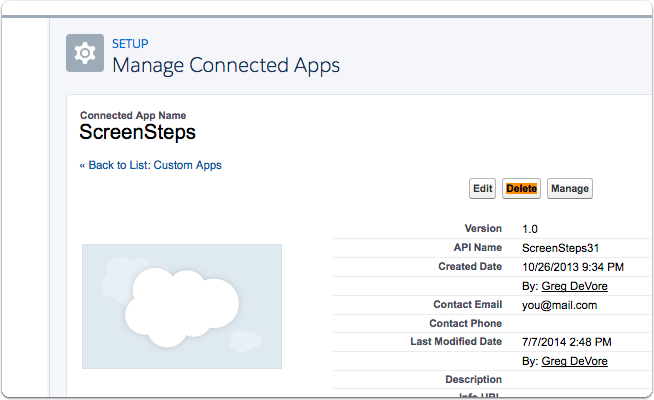This screenshot has height=400, width=654.
Task: Click the Edit button
Action: tap(482, 189)
